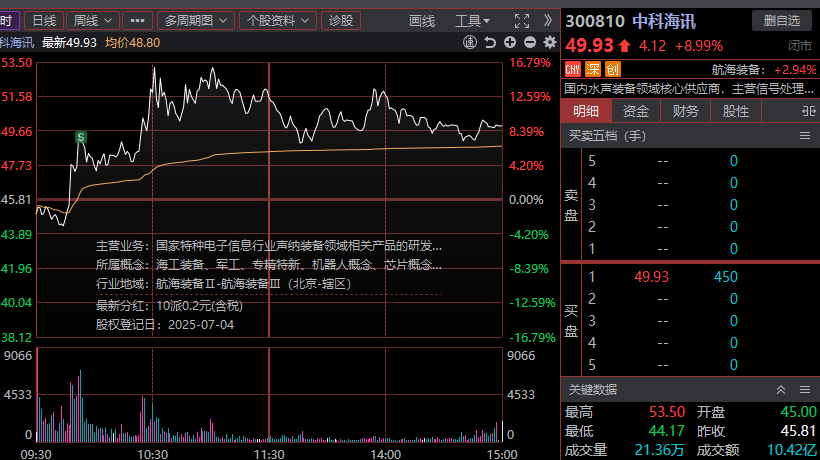This screenshot has width=820, height=460.
Task: Click the 诊股 button
Action: pos(341,21)
